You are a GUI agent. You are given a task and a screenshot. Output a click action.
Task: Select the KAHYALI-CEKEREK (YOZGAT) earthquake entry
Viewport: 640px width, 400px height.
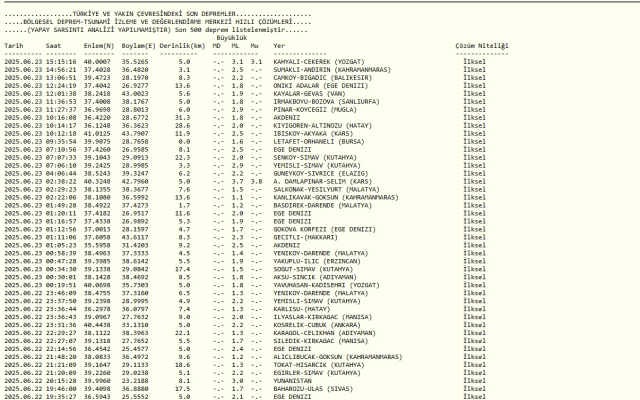(x=318, y=61)
